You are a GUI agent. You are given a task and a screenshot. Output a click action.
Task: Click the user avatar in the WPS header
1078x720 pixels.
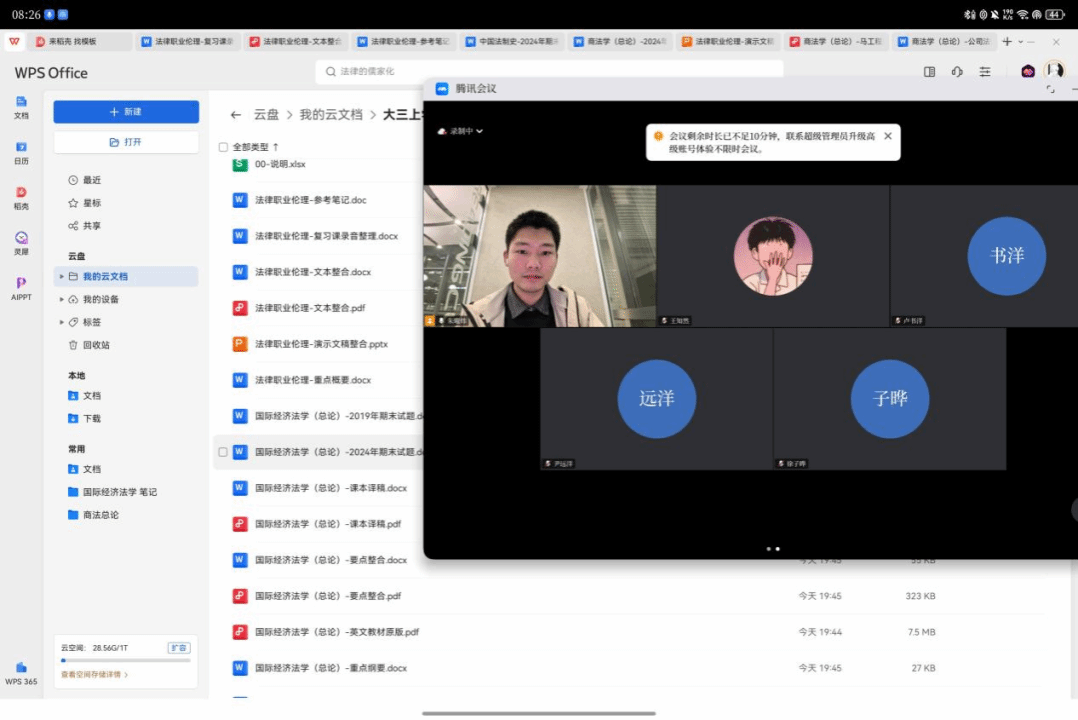tap(1055, 71)
